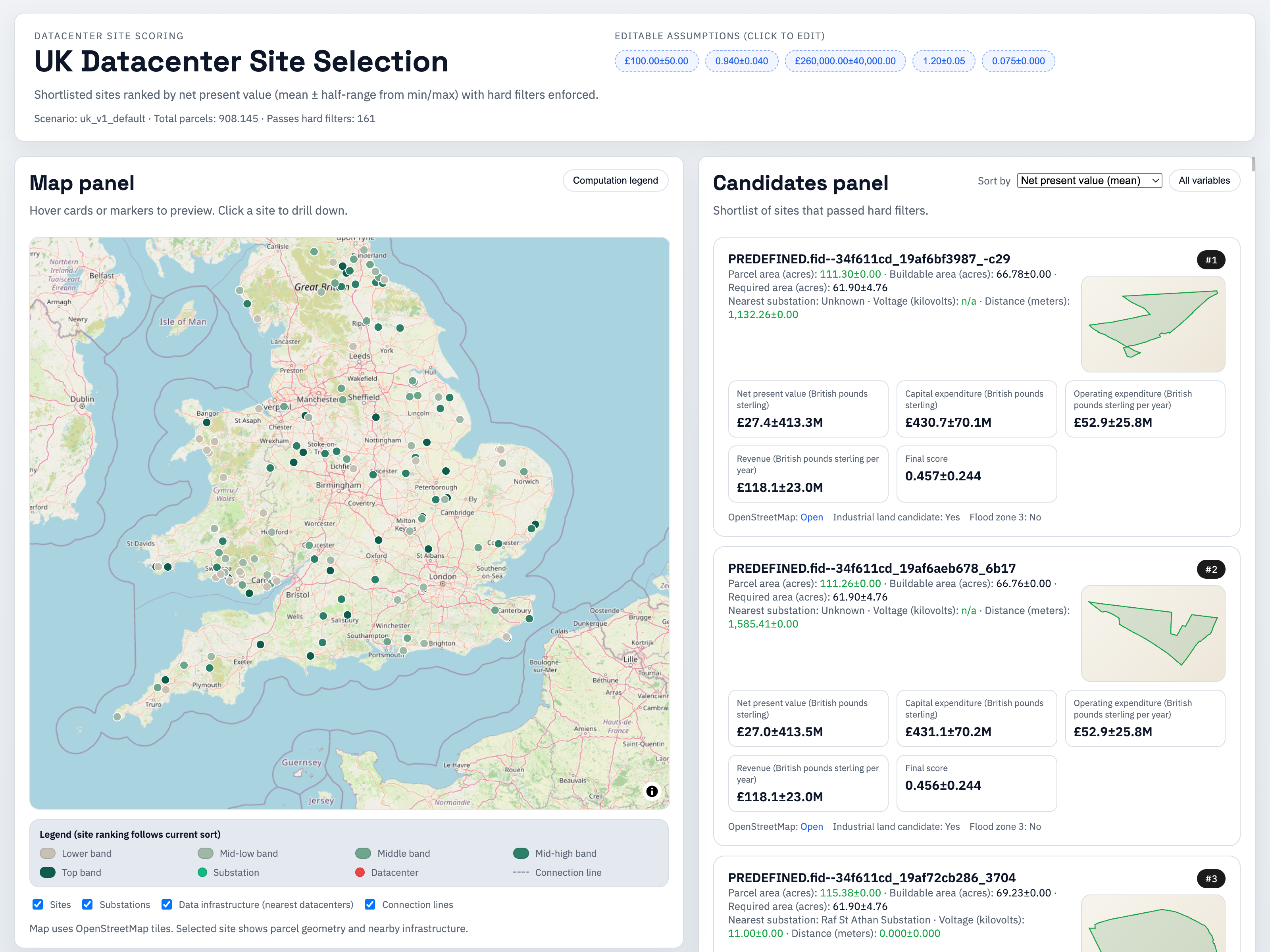Click parcel thumbnail of site #3

(1153, 923)
